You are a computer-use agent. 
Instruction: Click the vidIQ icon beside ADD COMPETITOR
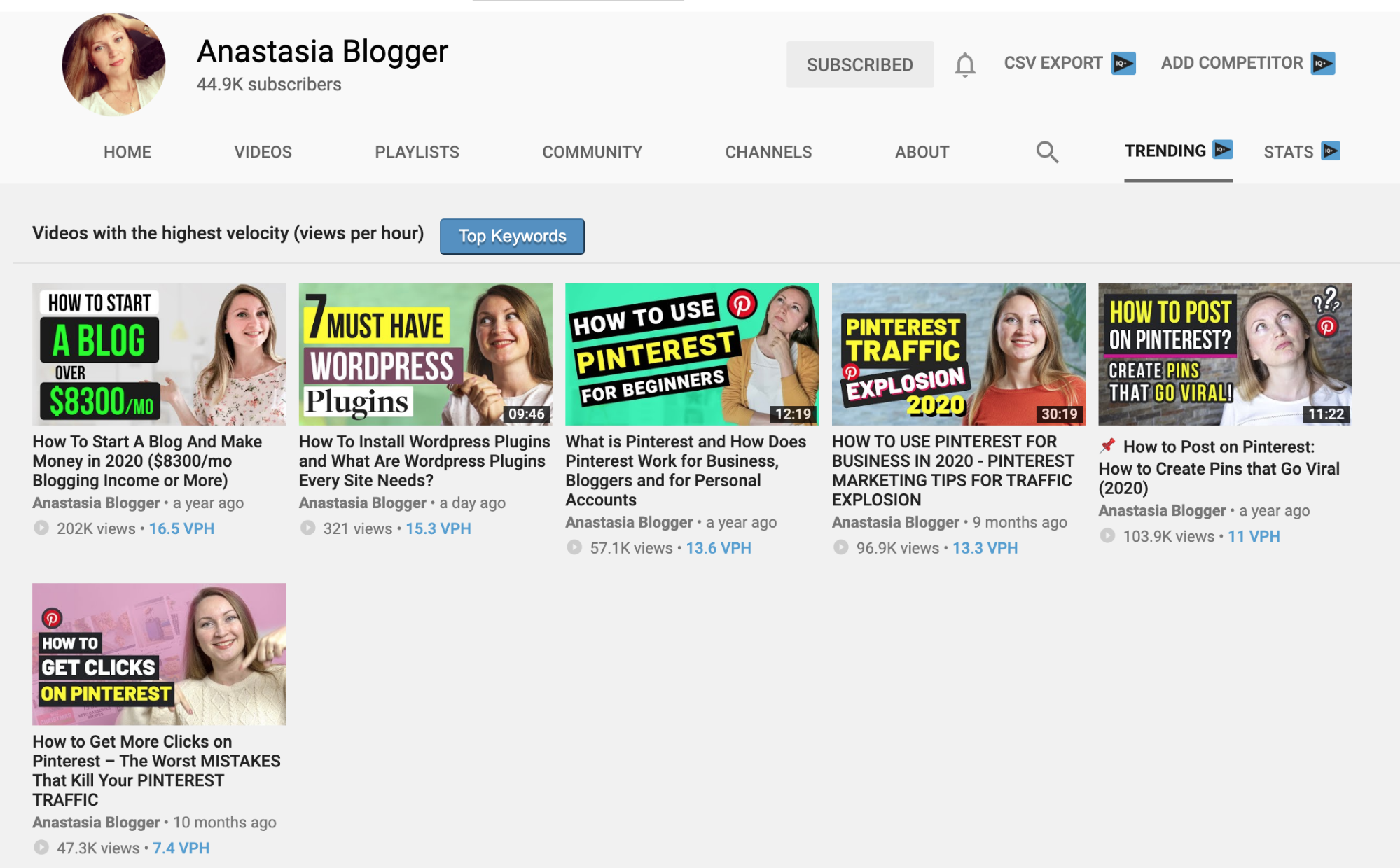[1323, 63]
